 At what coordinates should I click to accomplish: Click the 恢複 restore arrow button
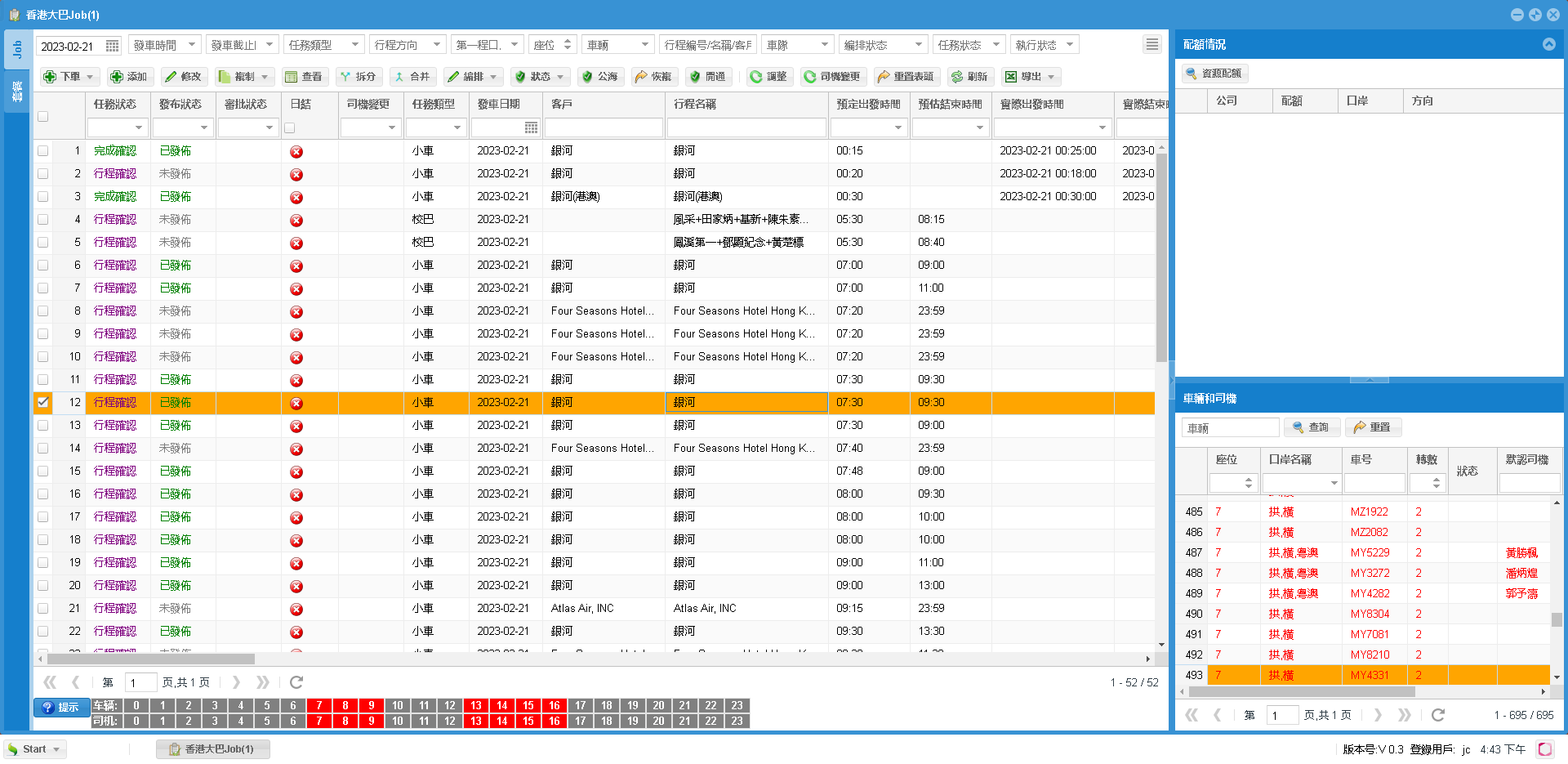(653, 77)
